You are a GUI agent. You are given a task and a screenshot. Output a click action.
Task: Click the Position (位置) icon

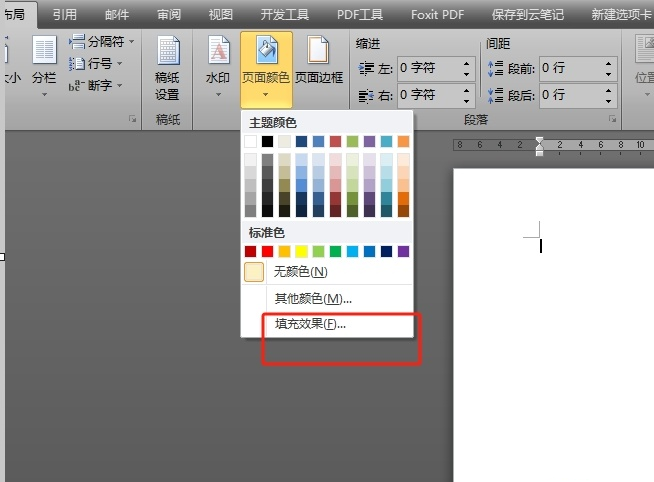click(644, 50)
